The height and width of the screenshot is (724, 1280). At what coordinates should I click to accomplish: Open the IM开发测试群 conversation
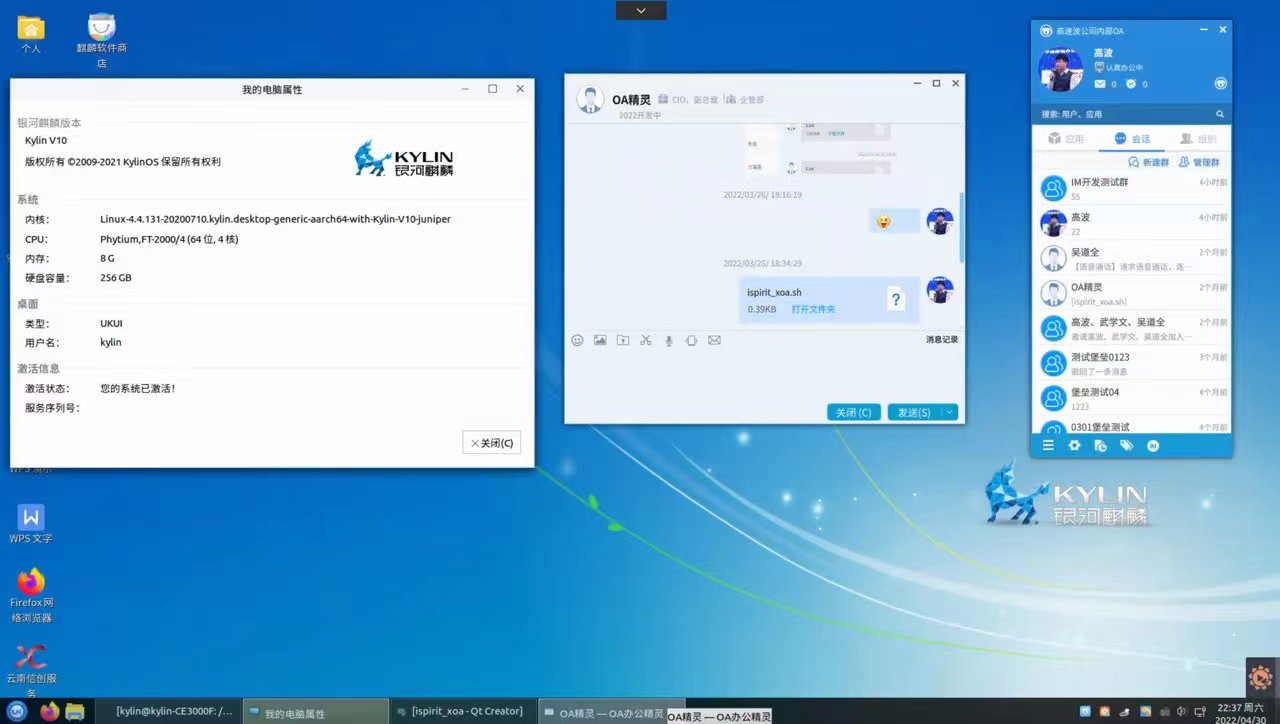tap(1131, 188)
